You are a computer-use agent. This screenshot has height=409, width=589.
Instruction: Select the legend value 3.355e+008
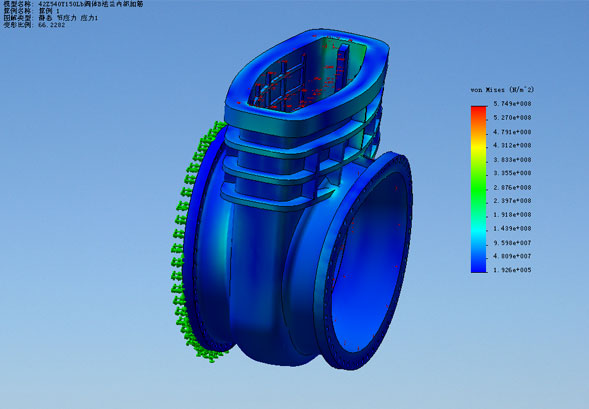coord(512,173)
